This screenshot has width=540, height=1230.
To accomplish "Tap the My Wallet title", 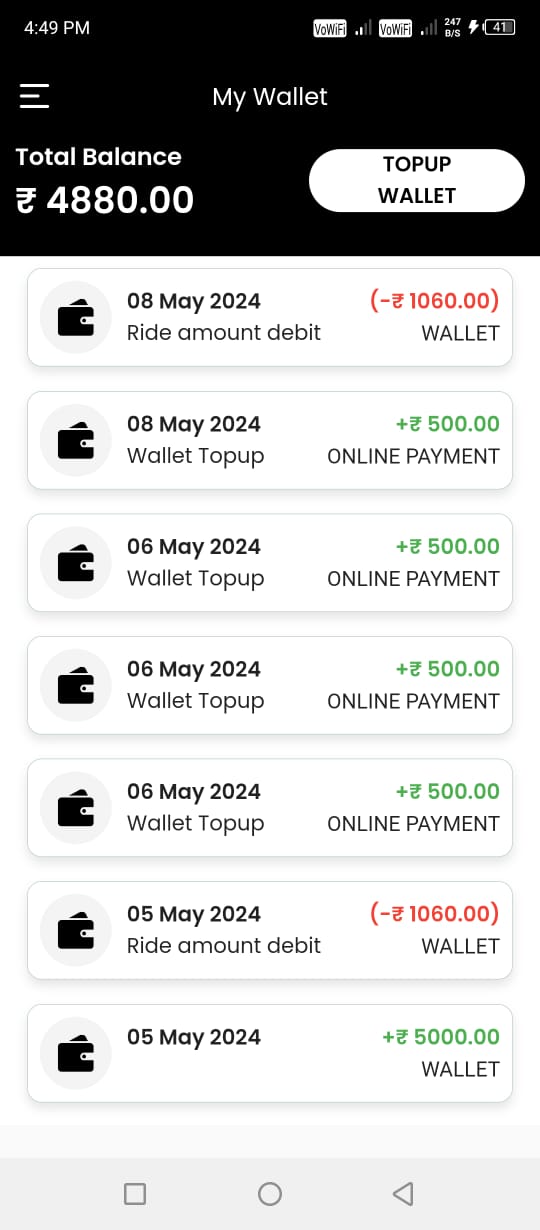I will coord(270,97).
